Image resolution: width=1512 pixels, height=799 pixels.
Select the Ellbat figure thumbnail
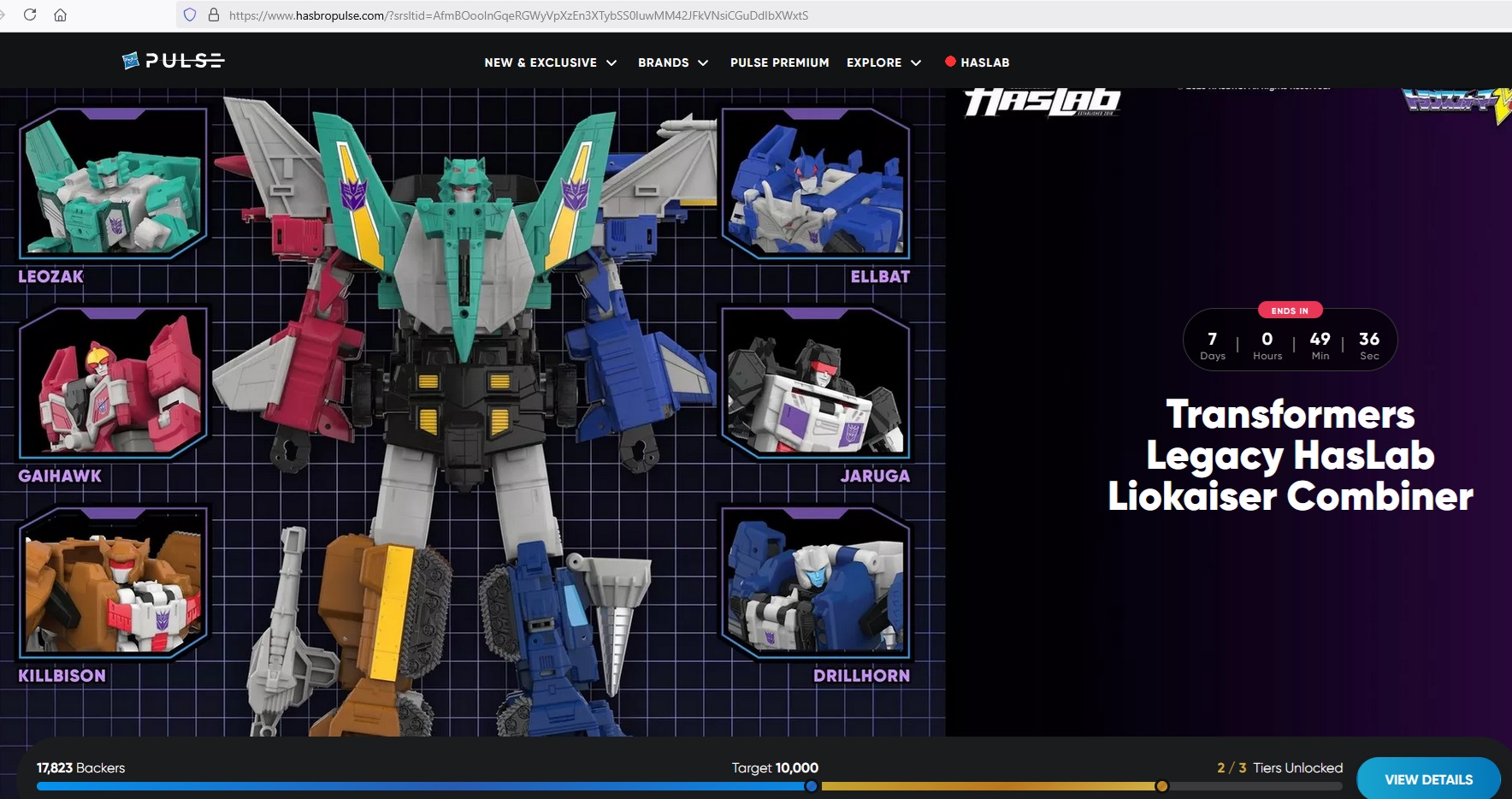pos(817,183)
